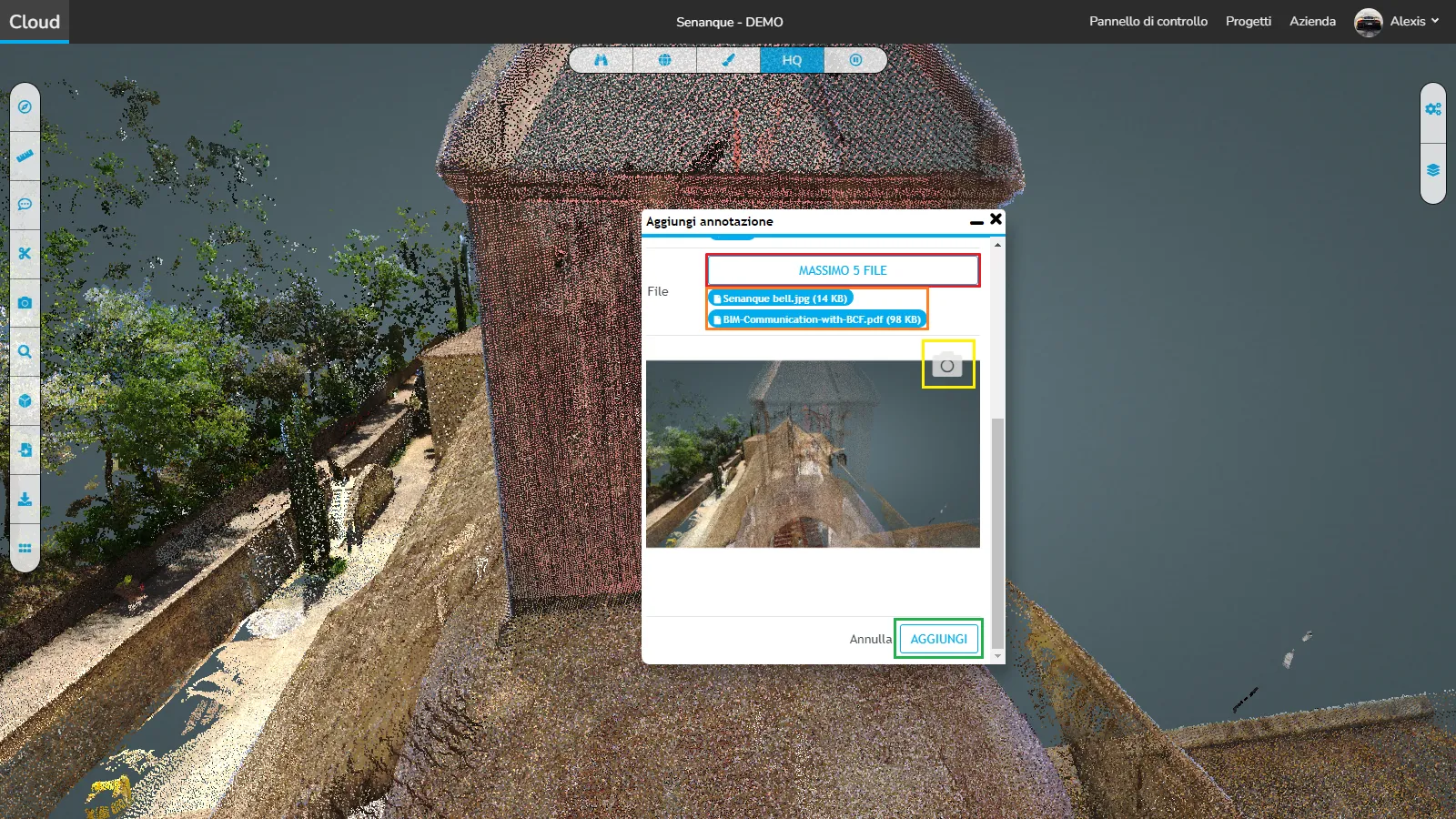Click the dialog scrollbar up arrow
This screenshot has width=1456, height=819.
pos(997,245)
